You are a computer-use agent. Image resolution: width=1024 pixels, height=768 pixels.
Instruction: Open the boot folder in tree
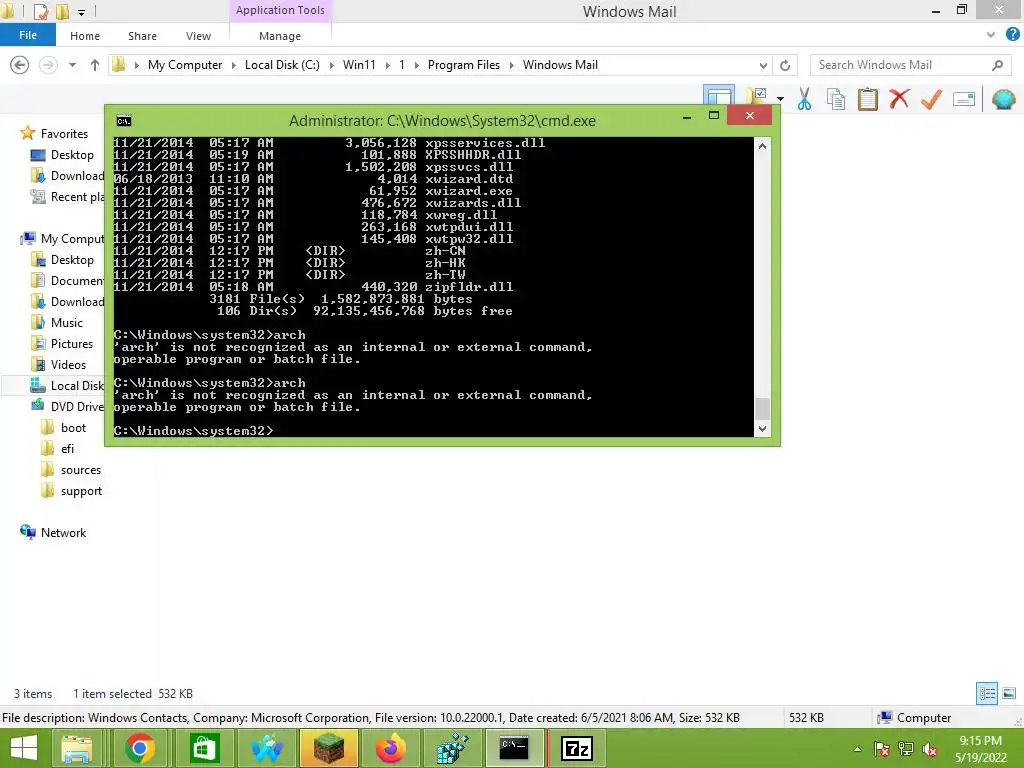pos(73,428)
